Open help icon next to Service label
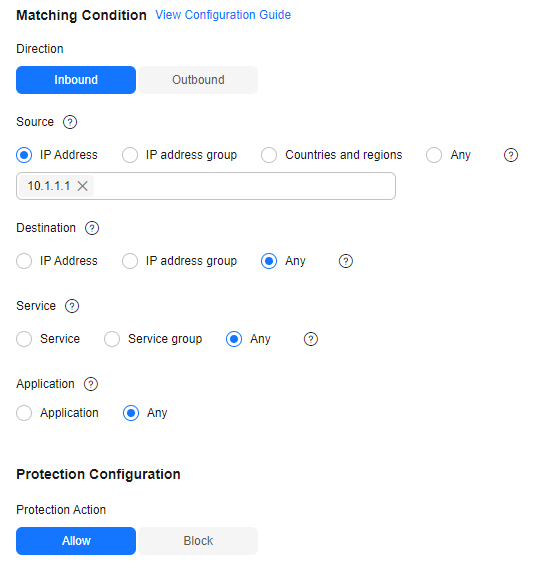The height and width of the screenshot is (569, 558). (72, 306)
